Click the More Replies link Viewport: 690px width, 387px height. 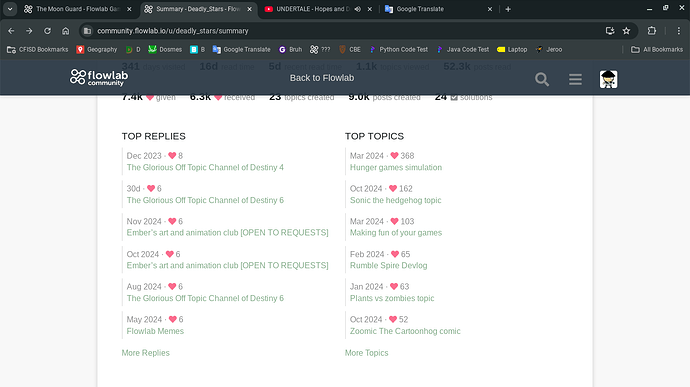click(145, 353)
